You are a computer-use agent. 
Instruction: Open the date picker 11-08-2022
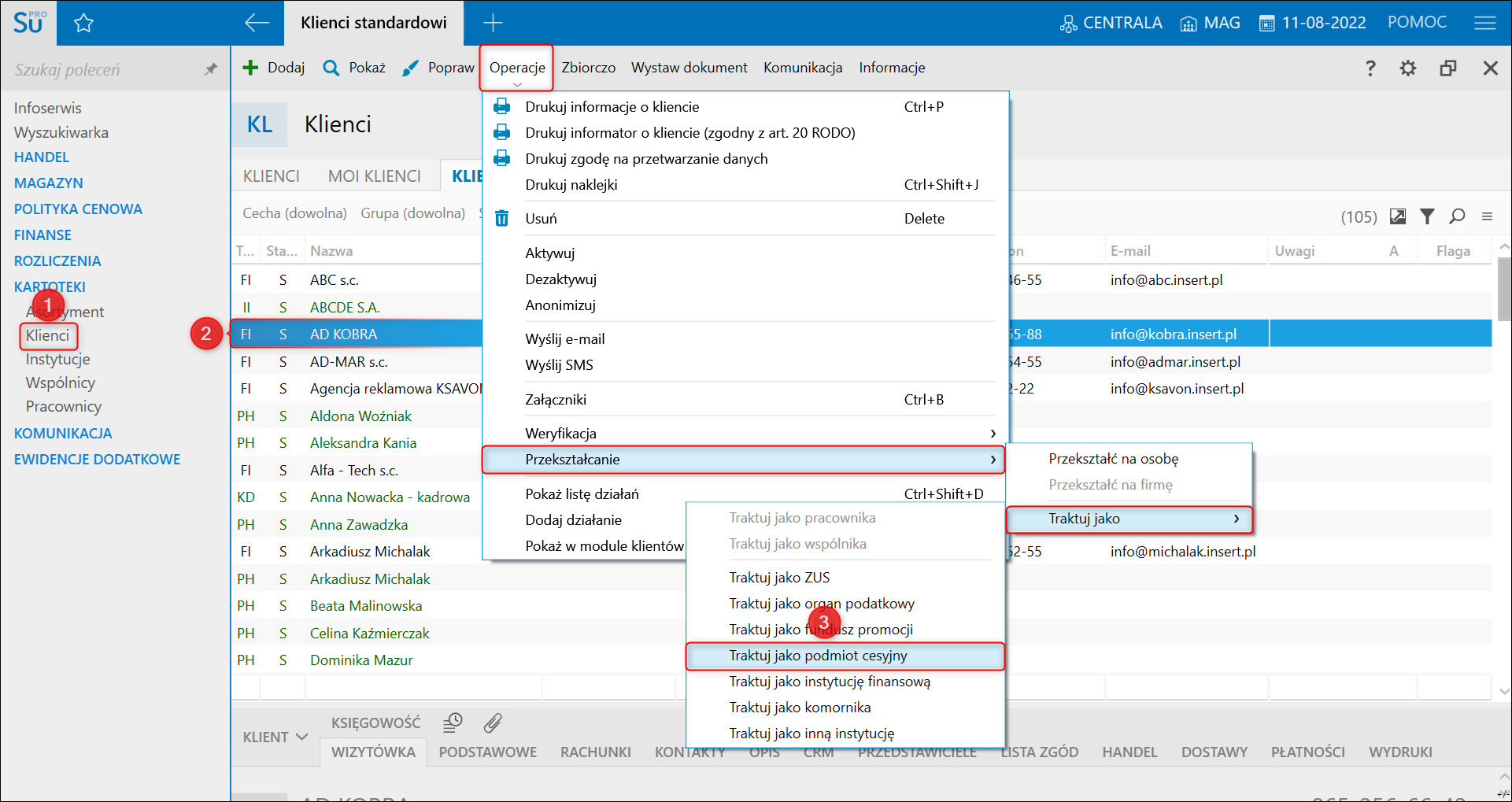point(1313,23)
